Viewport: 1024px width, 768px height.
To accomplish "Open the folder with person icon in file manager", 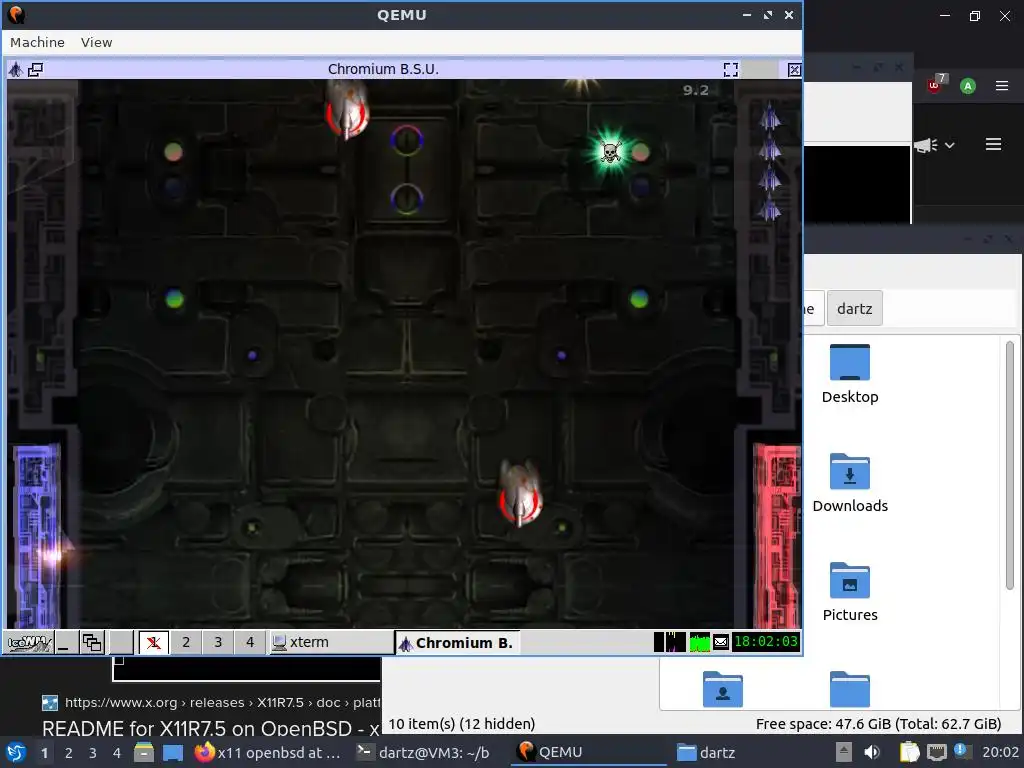I will (722, 689).
